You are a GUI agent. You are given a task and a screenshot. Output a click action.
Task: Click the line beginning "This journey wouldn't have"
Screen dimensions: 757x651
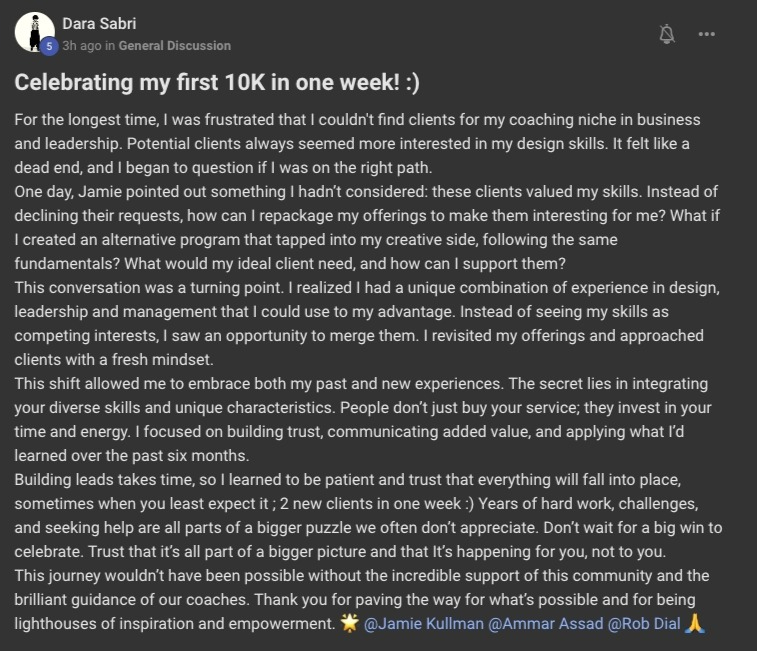(x=200, y=576)
